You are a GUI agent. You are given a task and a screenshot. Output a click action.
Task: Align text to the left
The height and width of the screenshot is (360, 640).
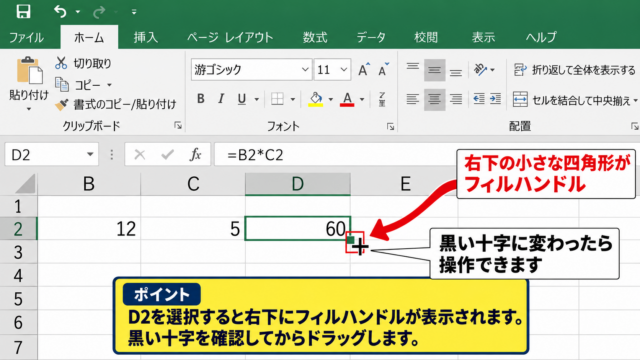[413, 99]
